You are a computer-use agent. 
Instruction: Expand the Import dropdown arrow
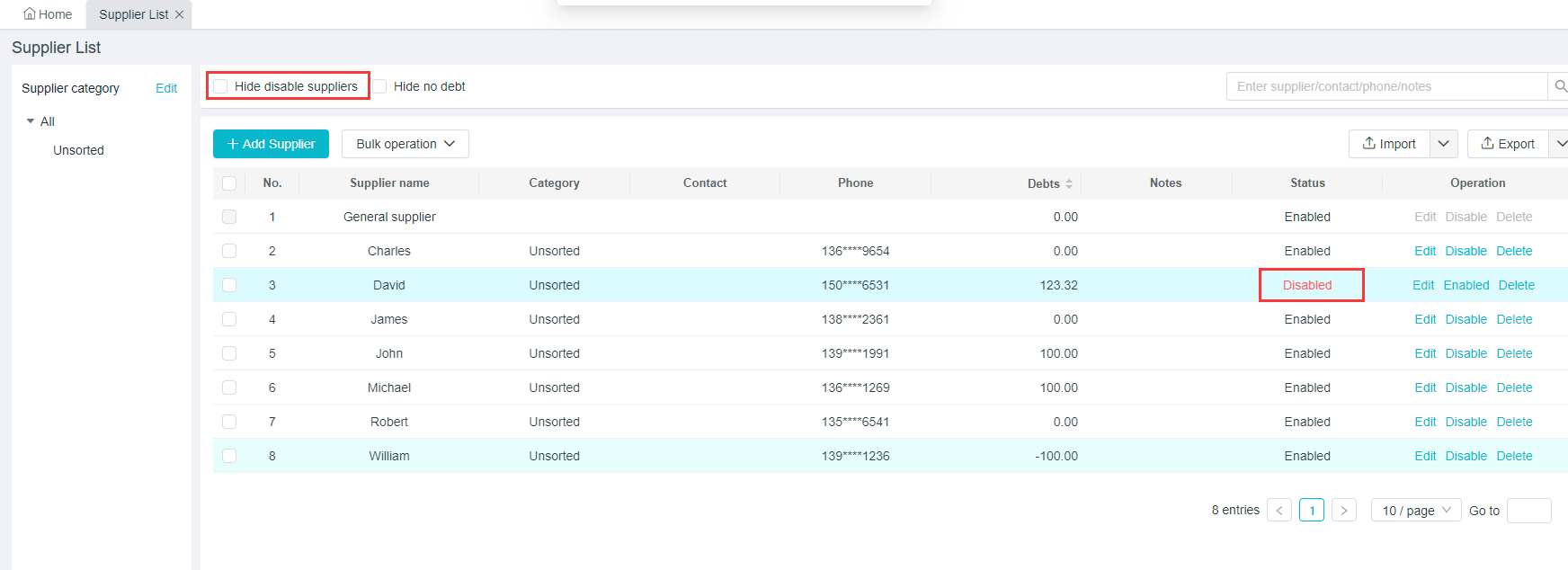tap(1444, 144)
